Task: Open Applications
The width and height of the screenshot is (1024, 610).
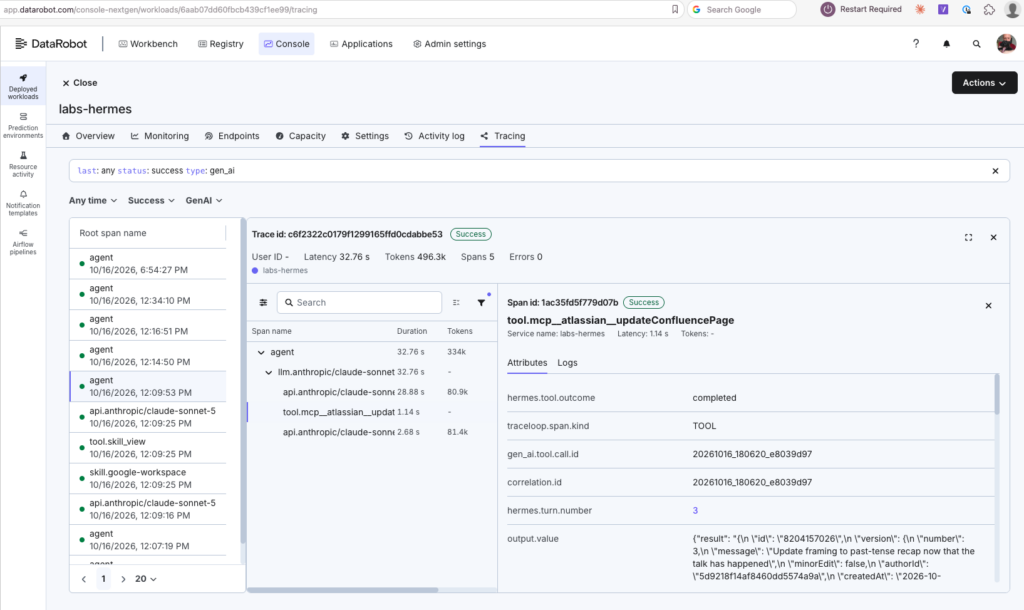Action: pos(361,44)
